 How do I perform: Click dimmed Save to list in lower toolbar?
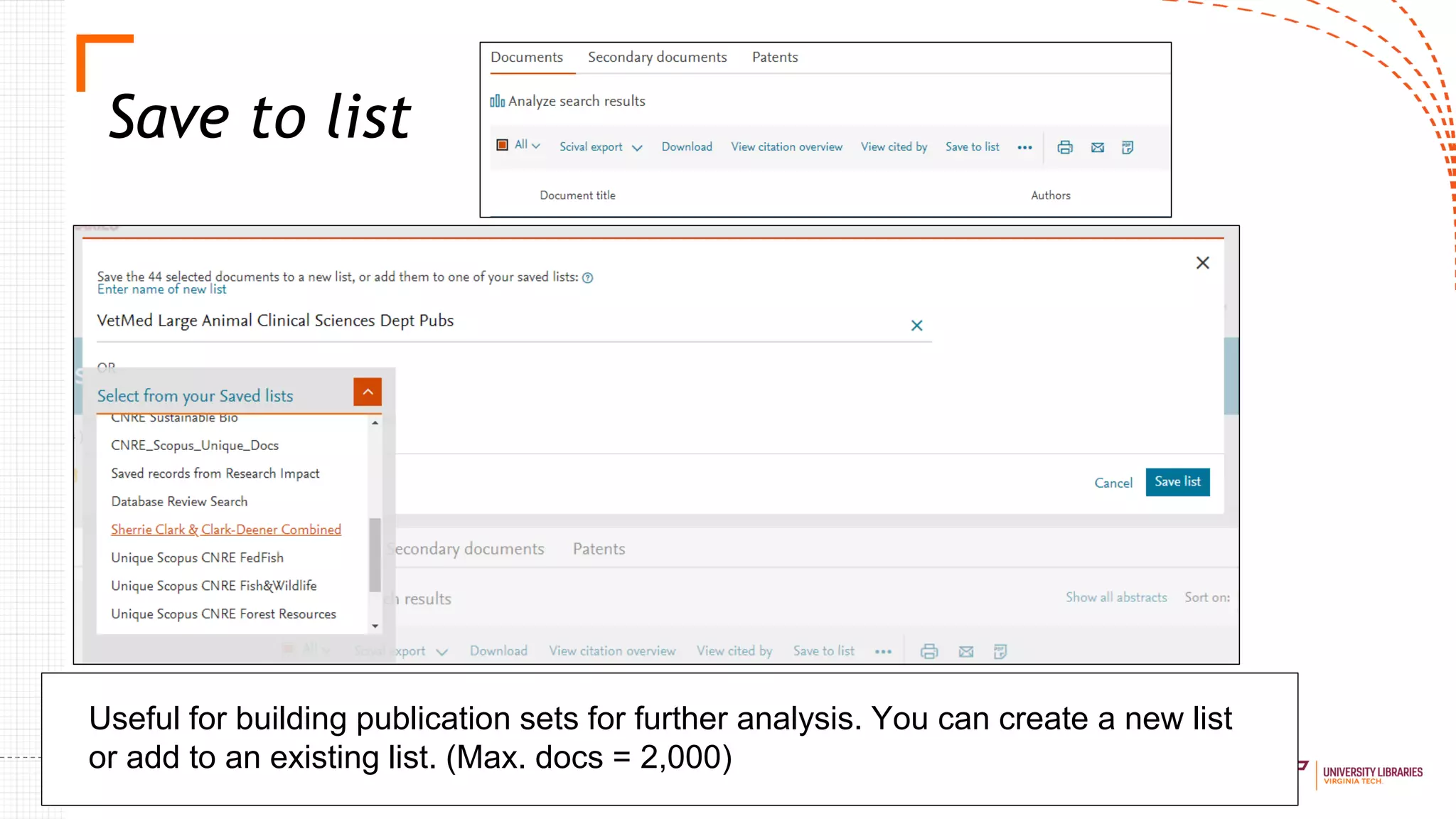click(x=824, y=651)
